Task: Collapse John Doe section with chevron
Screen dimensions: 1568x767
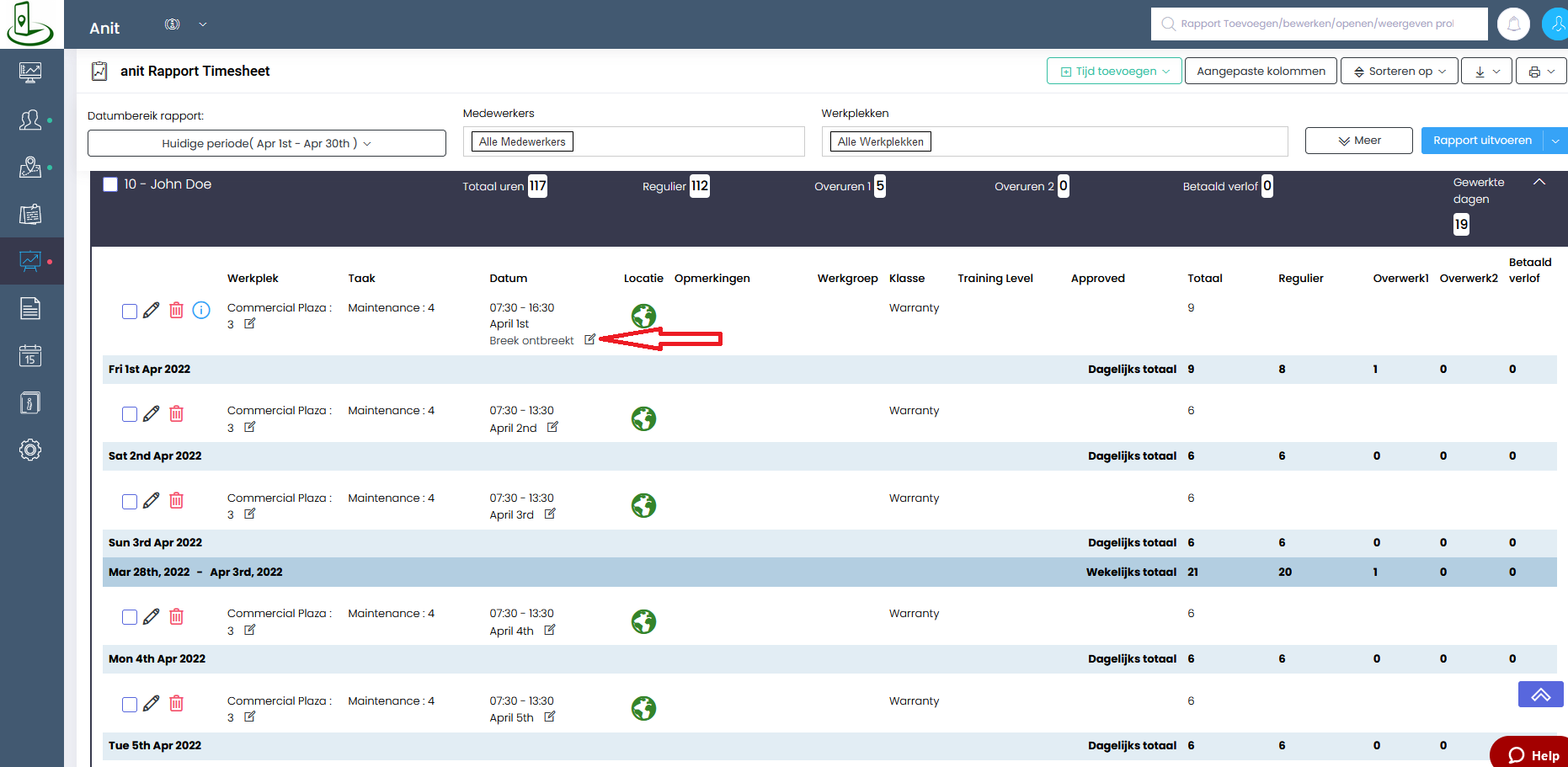Action: coord(1539,182)
